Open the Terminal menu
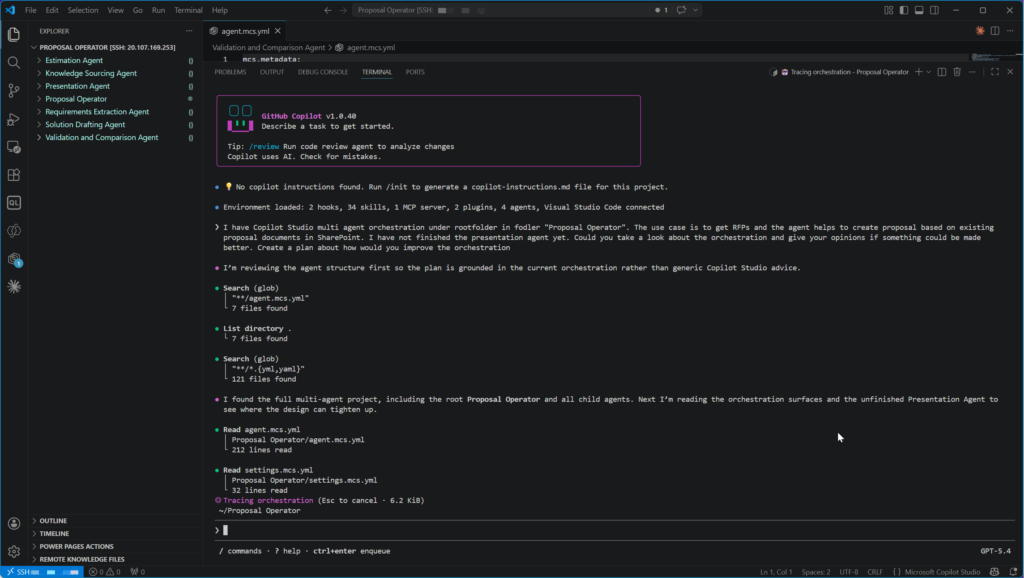 [188, 10]
